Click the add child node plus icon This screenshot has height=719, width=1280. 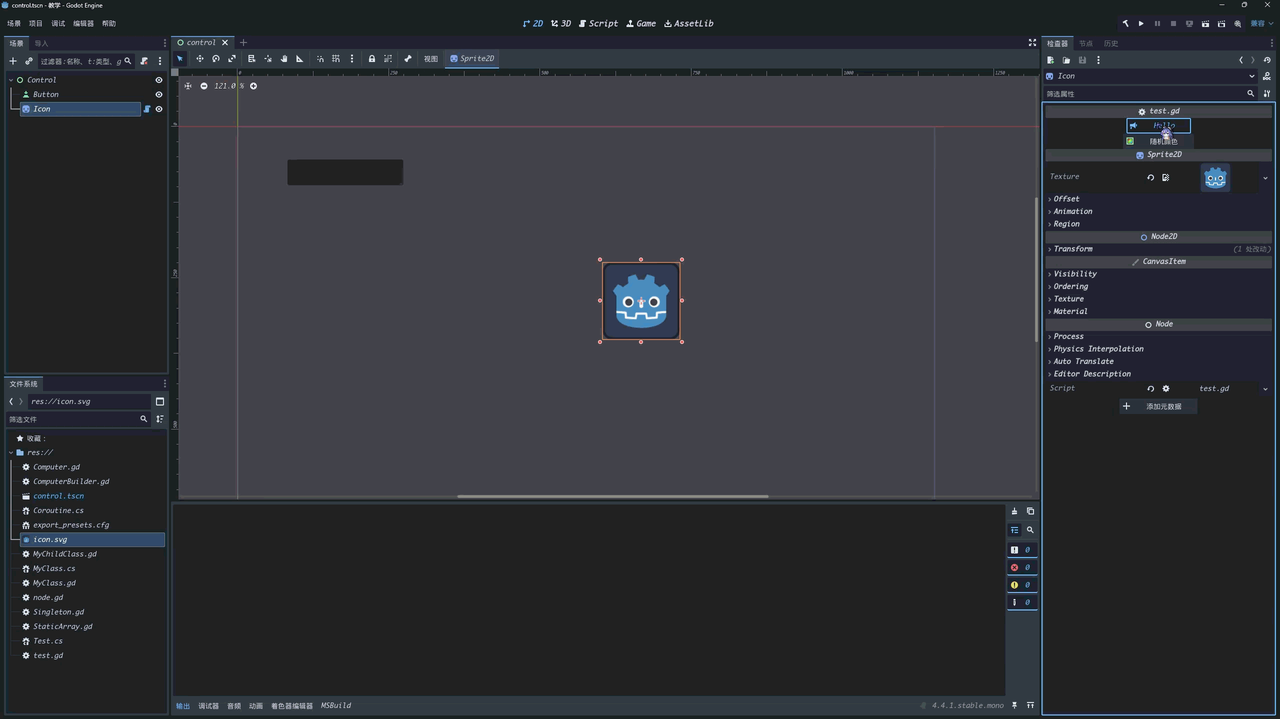tap(13, 61)
